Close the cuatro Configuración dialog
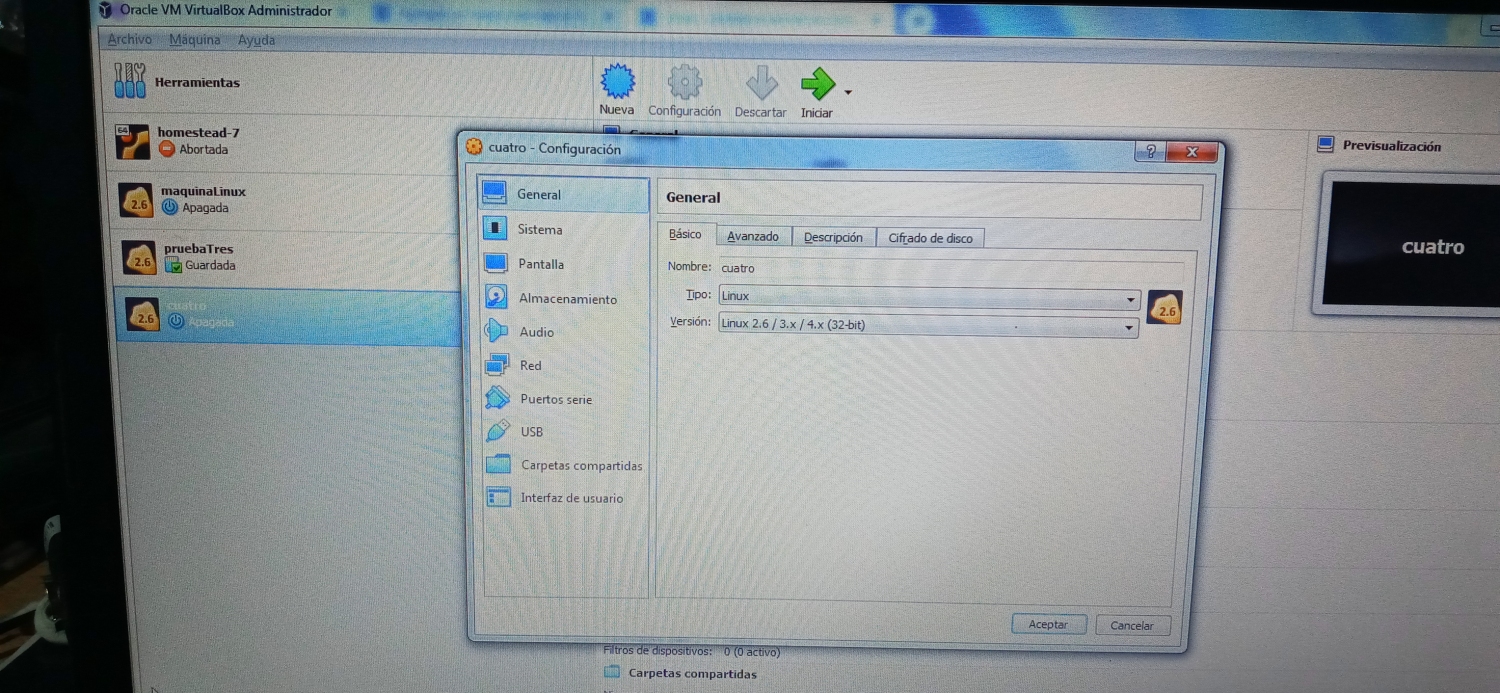This screenshot has height=693, width=1500. (1192, 152)
